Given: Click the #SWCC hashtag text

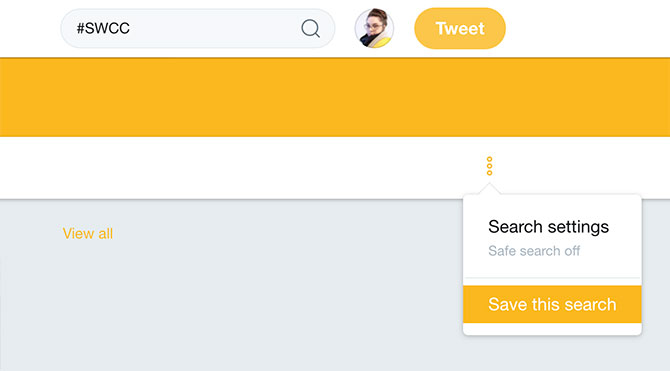Looking at the screenshot, I should [103, 28].
